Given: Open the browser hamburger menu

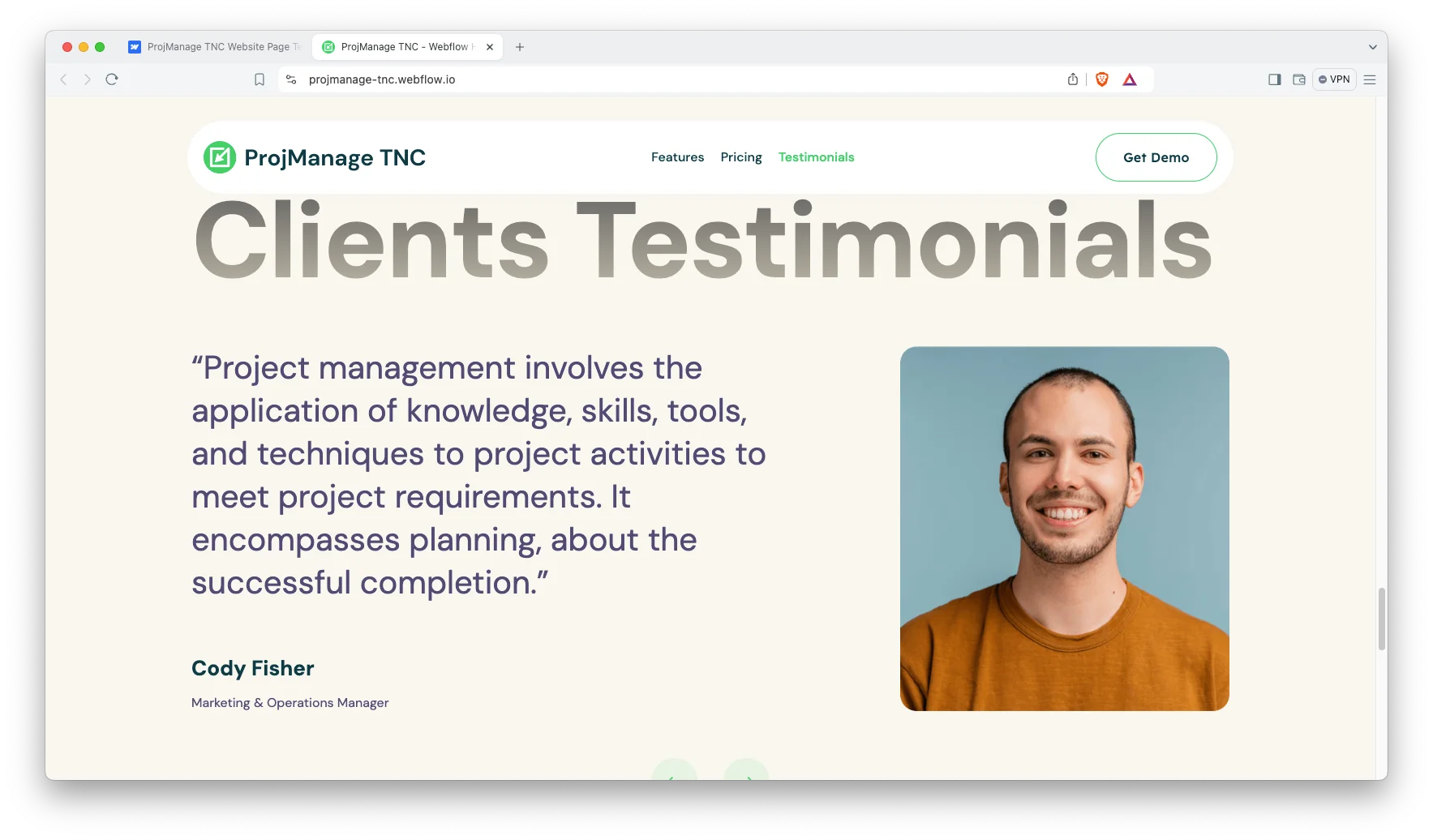Looking at the screenshot, I should pyautogui.click(x=1370, y=79).
